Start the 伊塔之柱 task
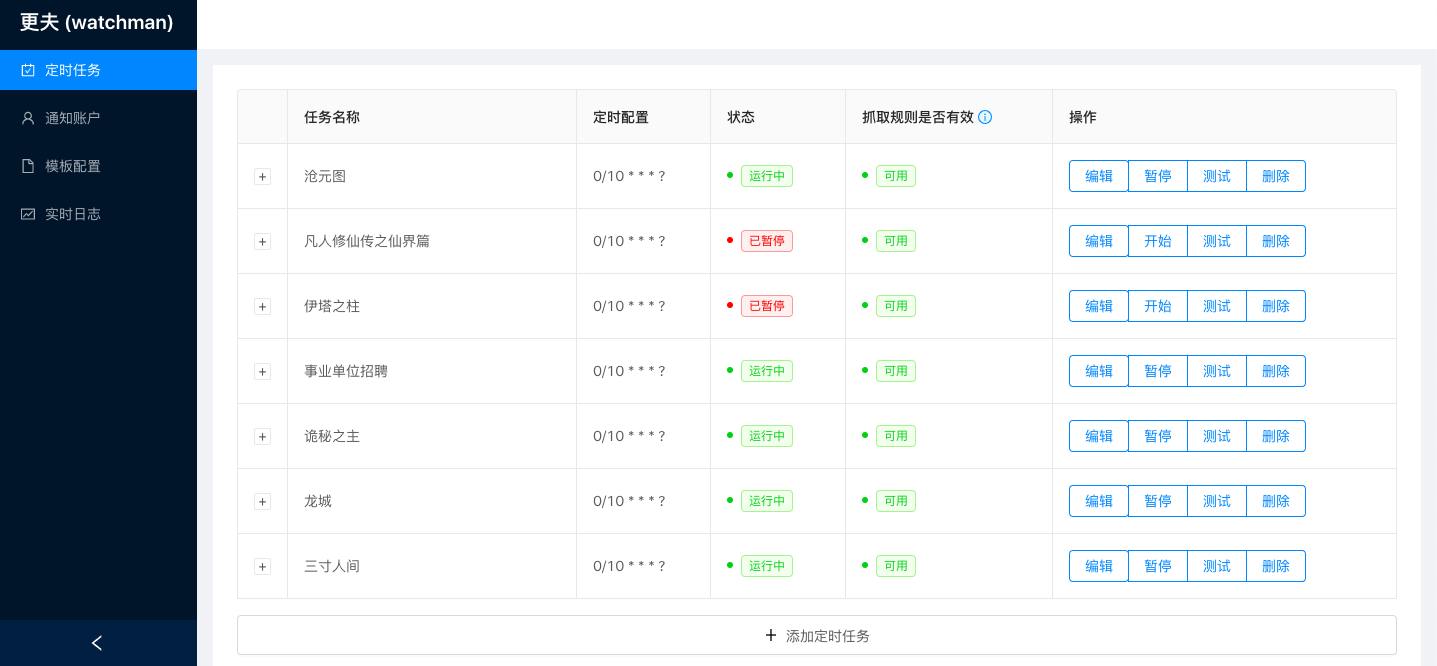1437x666 pixels. (x=1158, y=306)
